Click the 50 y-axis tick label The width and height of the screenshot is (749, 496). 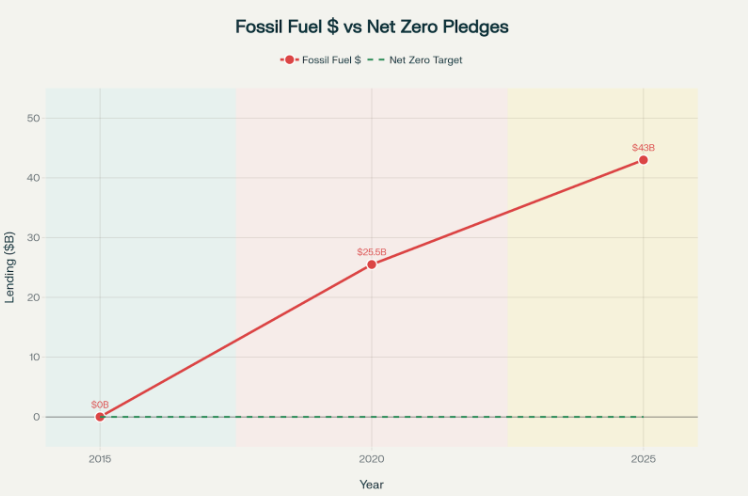coord(33,118)
